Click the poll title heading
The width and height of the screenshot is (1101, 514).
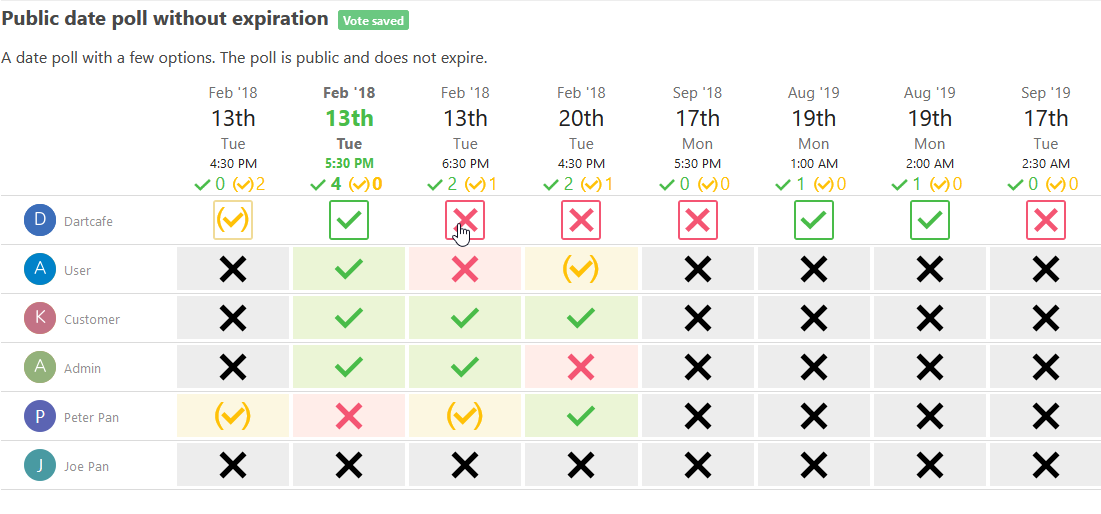(x=166, y=19)
